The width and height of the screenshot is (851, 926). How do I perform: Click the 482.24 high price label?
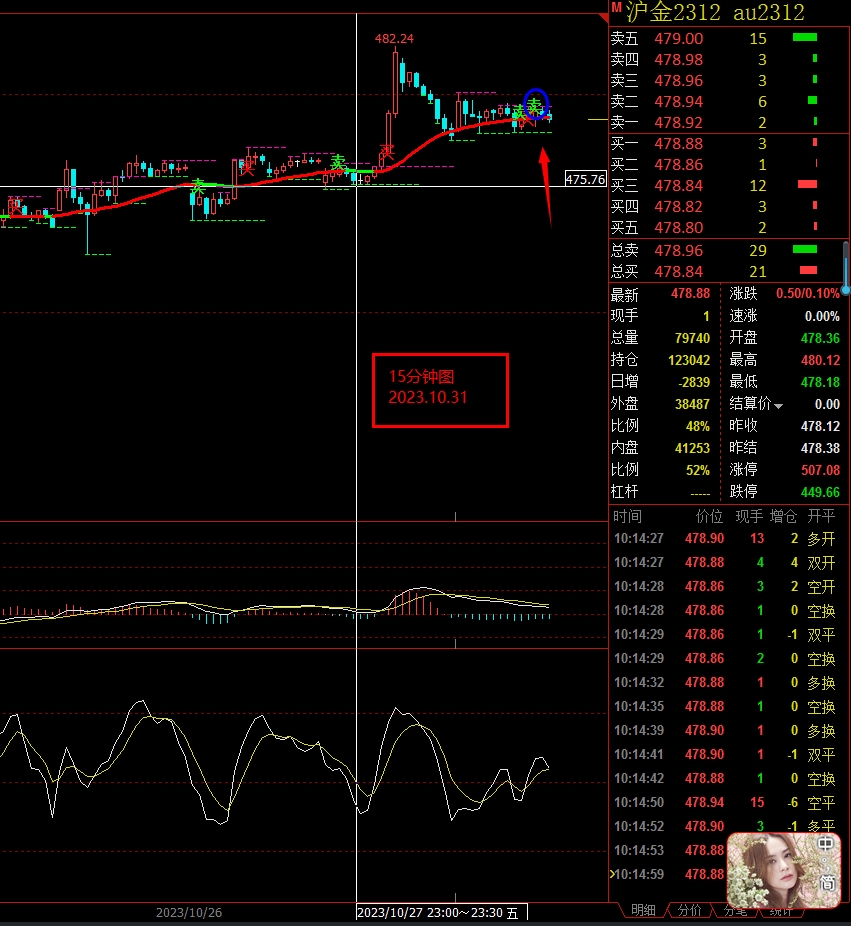[x=394, y=39]
